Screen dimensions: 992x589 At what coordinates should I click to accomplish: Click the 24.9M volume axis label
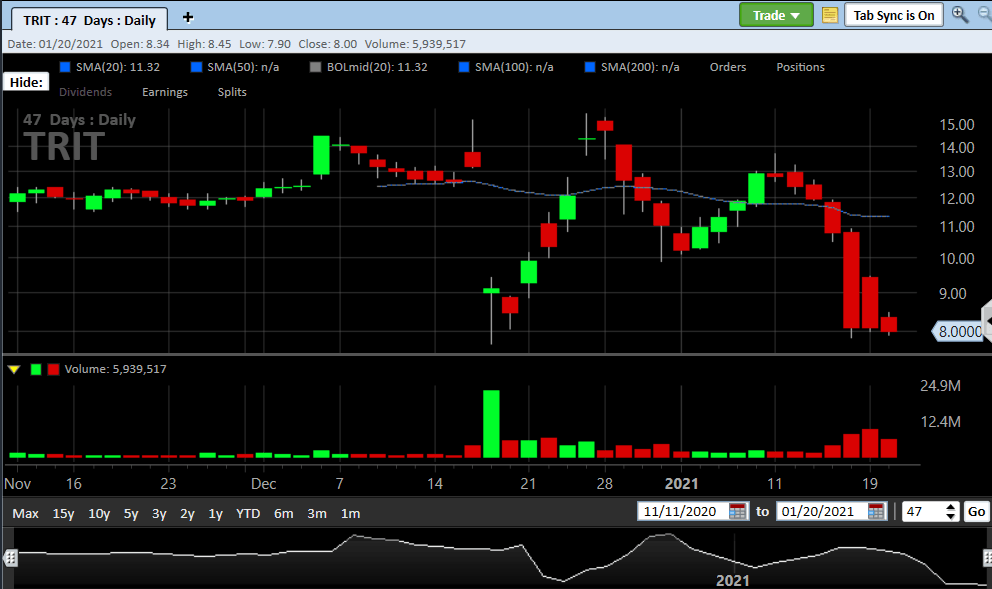pyautogui.click(x=940, y=386)
